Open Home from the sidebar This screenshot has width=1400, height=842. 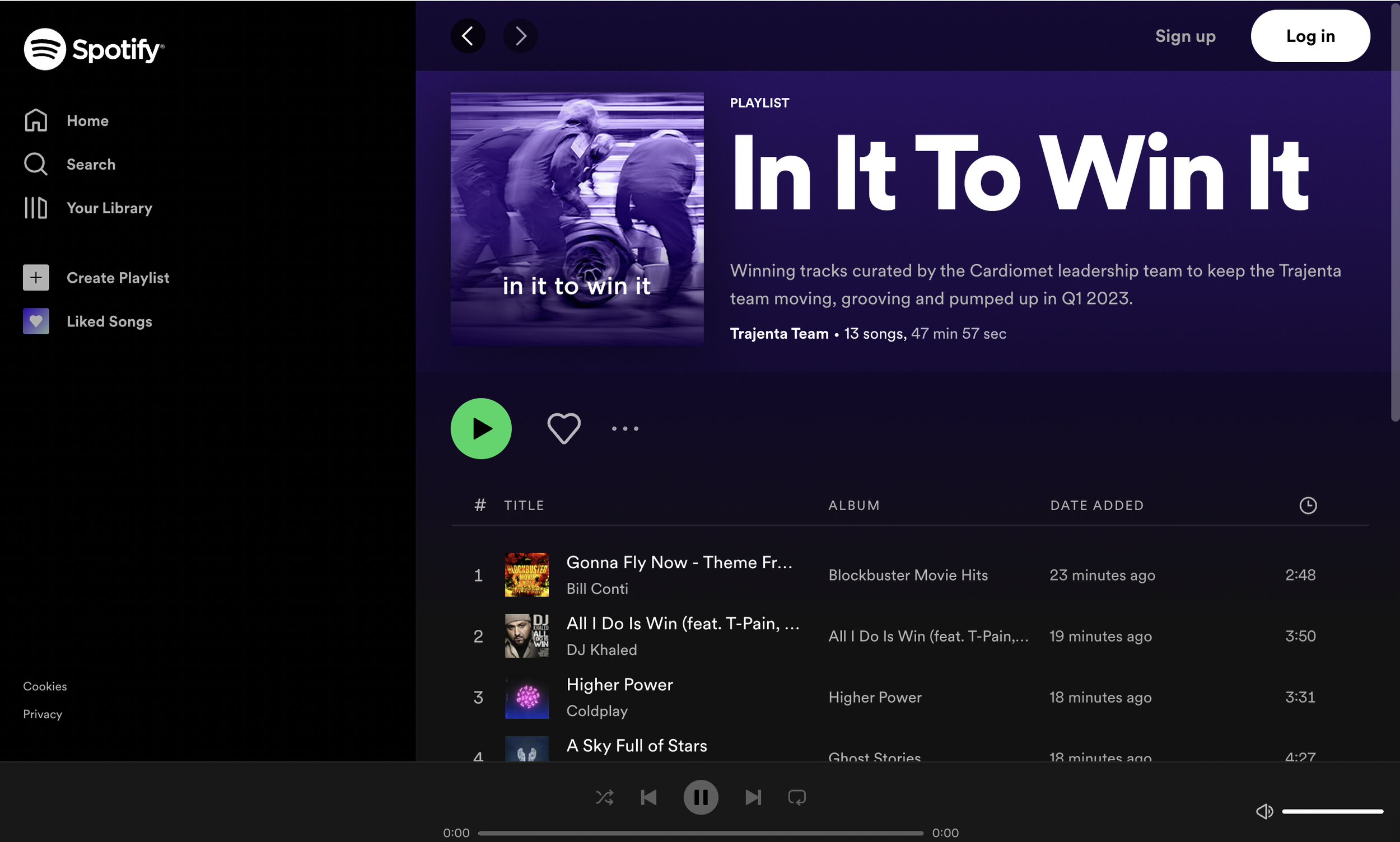[66, 120]
